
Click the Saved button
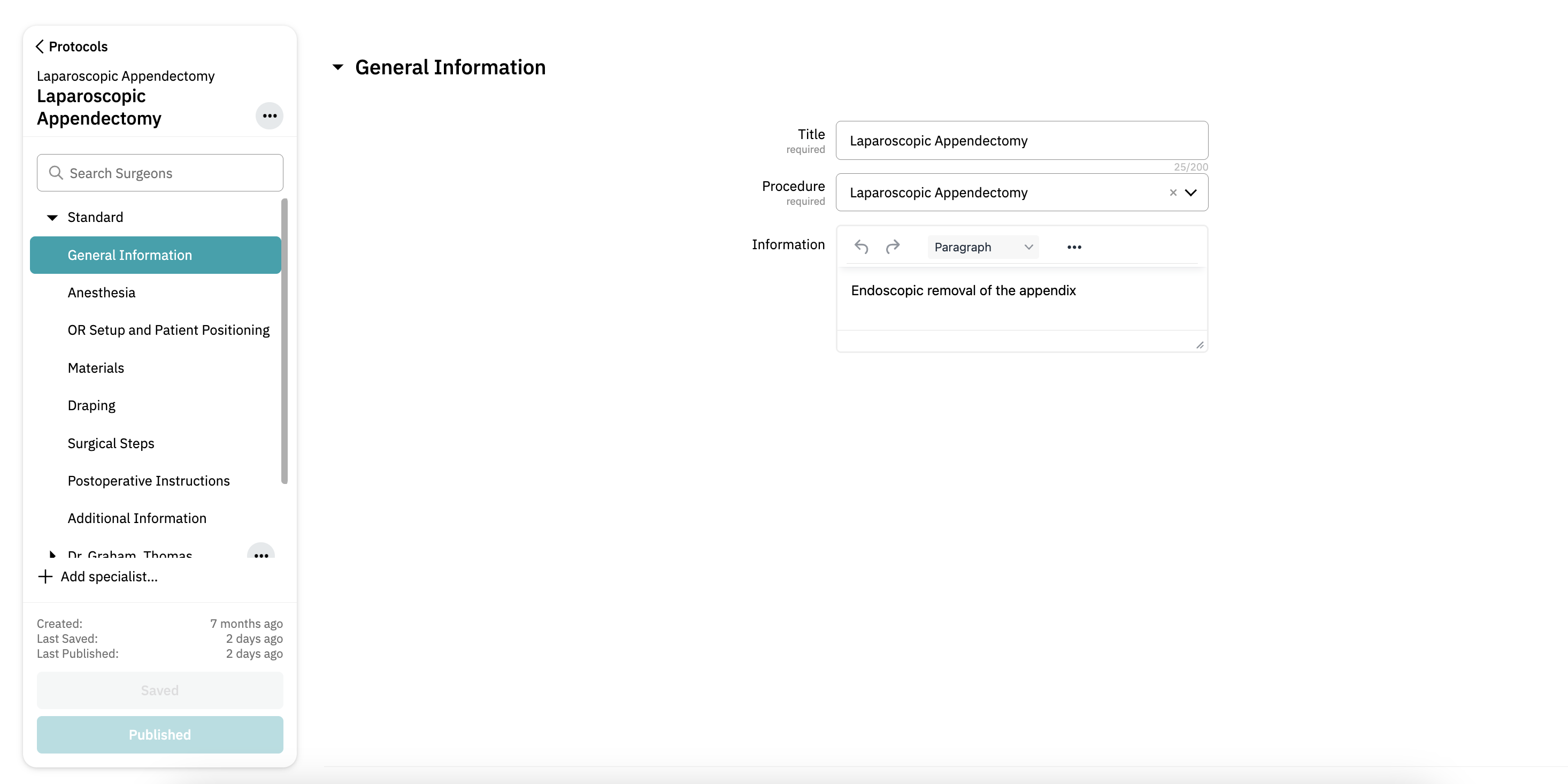tap(159, 690)
